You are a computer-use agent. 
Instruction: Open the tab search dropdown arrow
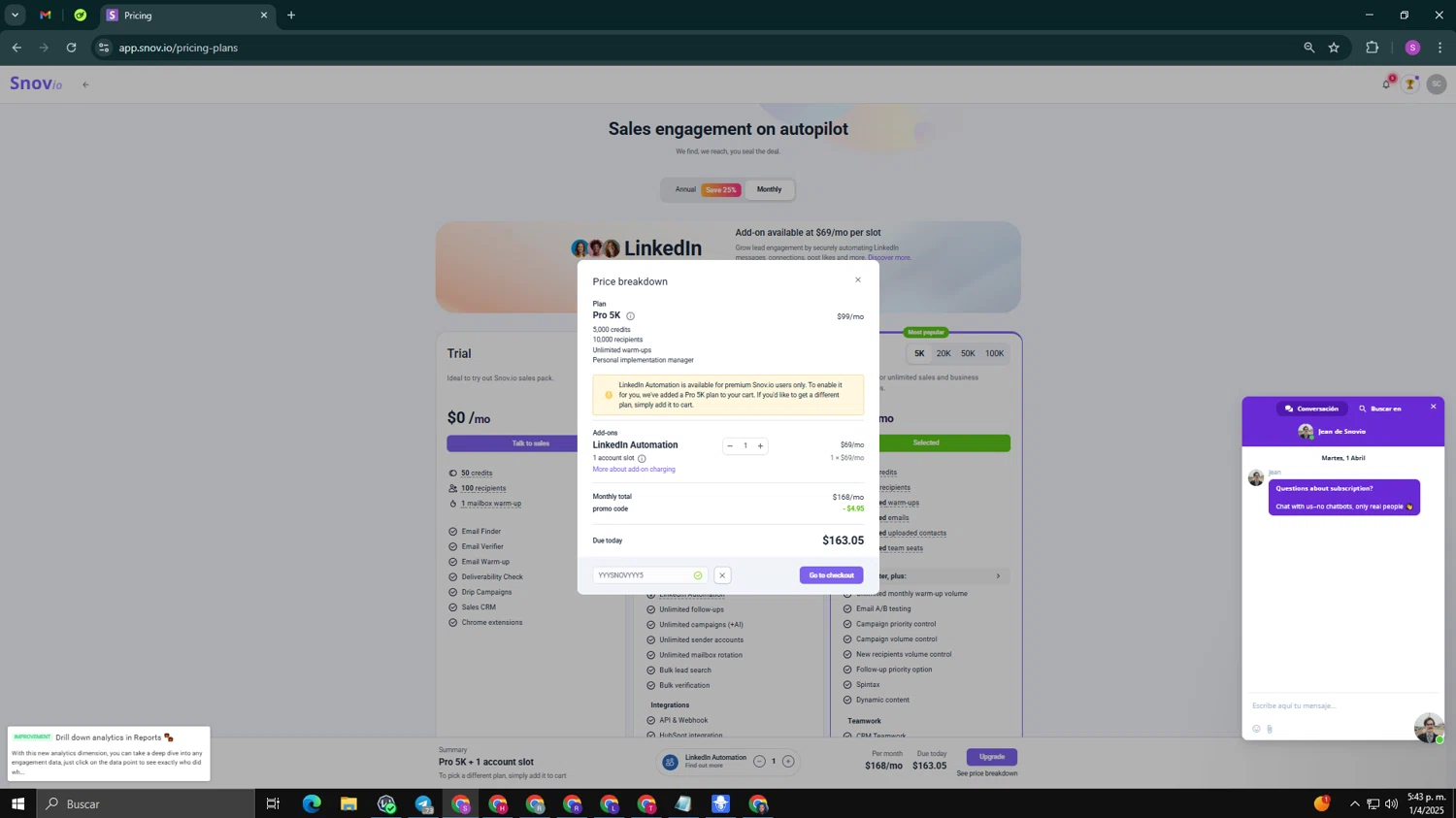pos(15,16)
